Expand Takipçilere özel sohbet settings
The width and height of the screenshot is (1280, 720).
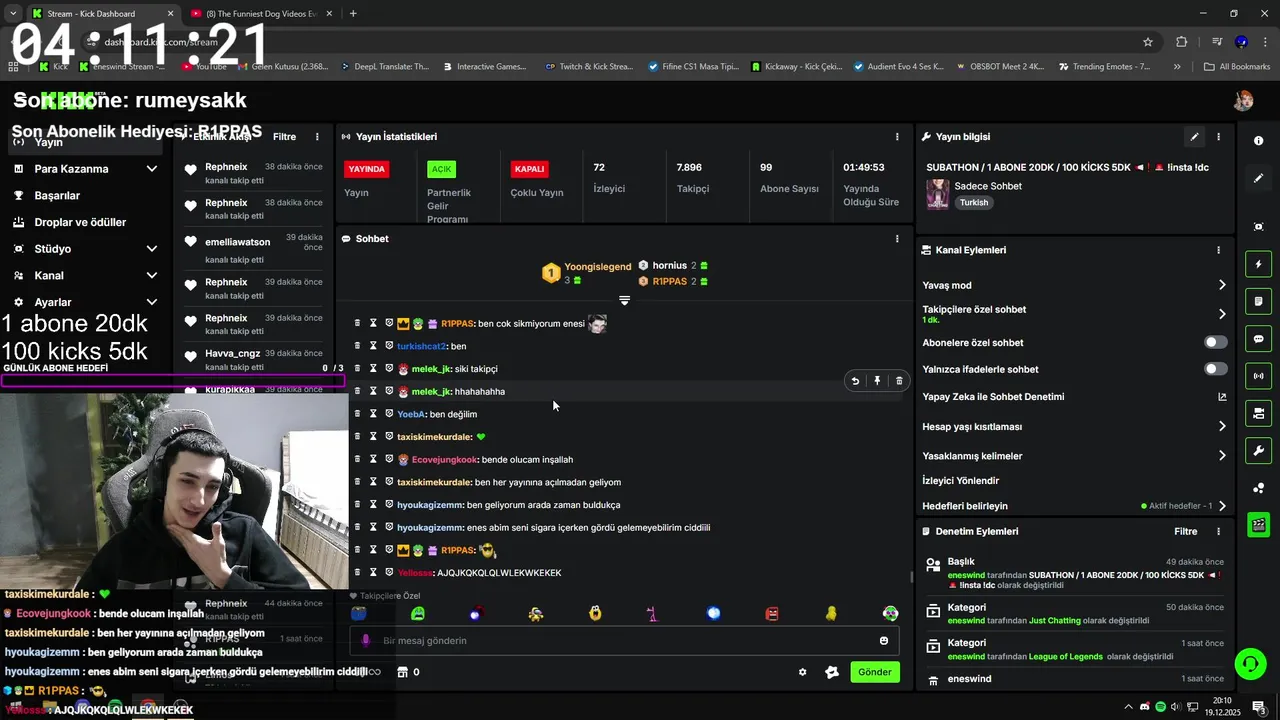coord(1221,314)
